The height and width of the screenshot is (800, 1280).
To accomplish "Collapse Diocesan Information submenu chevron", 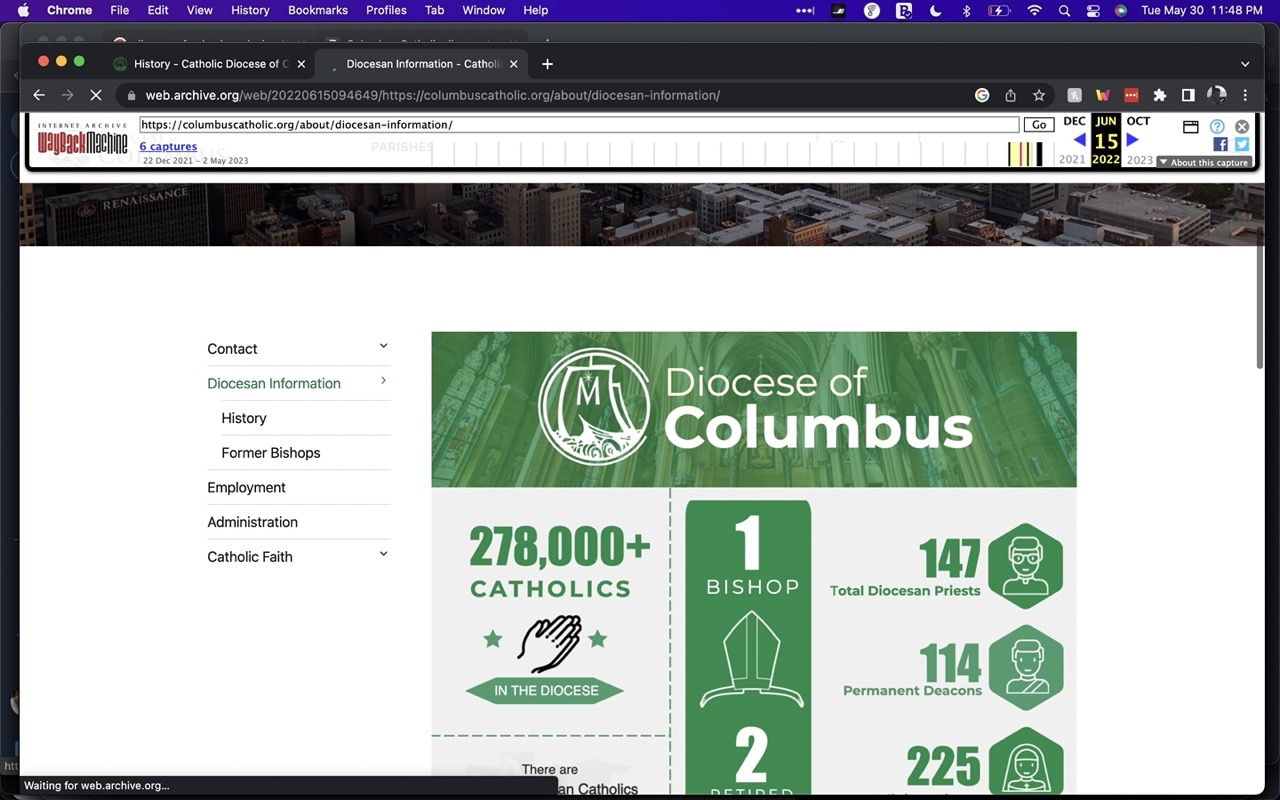I will click(383, 381).
